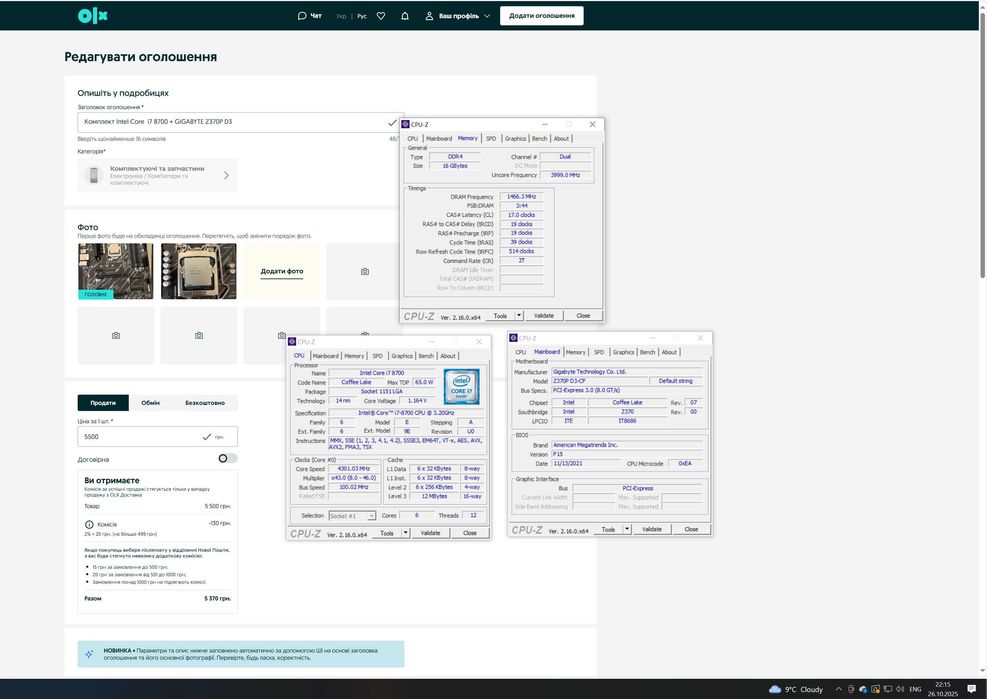Viewport: 987px width, 699px height.
Task: Click CPU-Z title icon in the Memory window
Action: (405, 124)
